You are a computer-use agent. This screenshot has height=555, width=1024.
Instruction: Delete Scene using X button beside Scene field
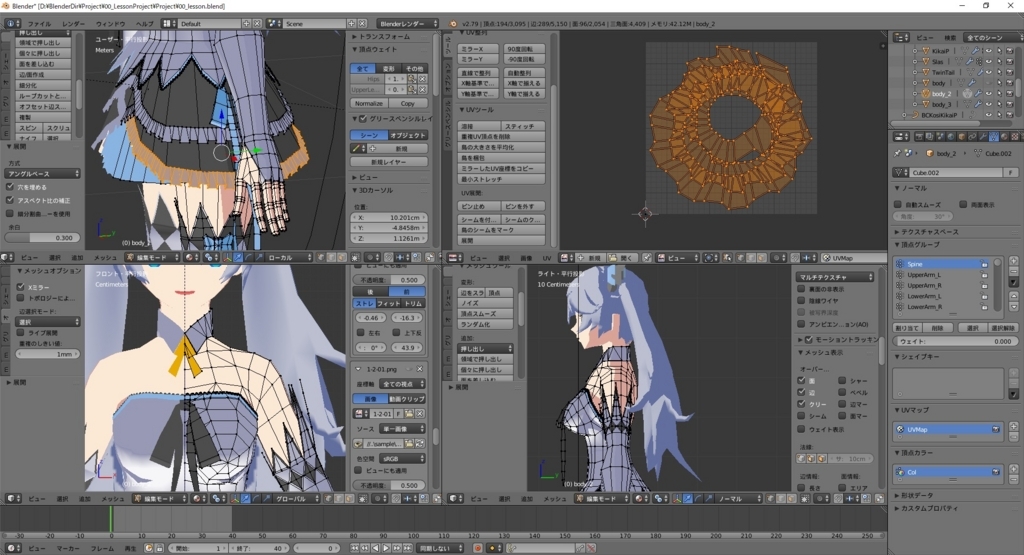(362, 24)
